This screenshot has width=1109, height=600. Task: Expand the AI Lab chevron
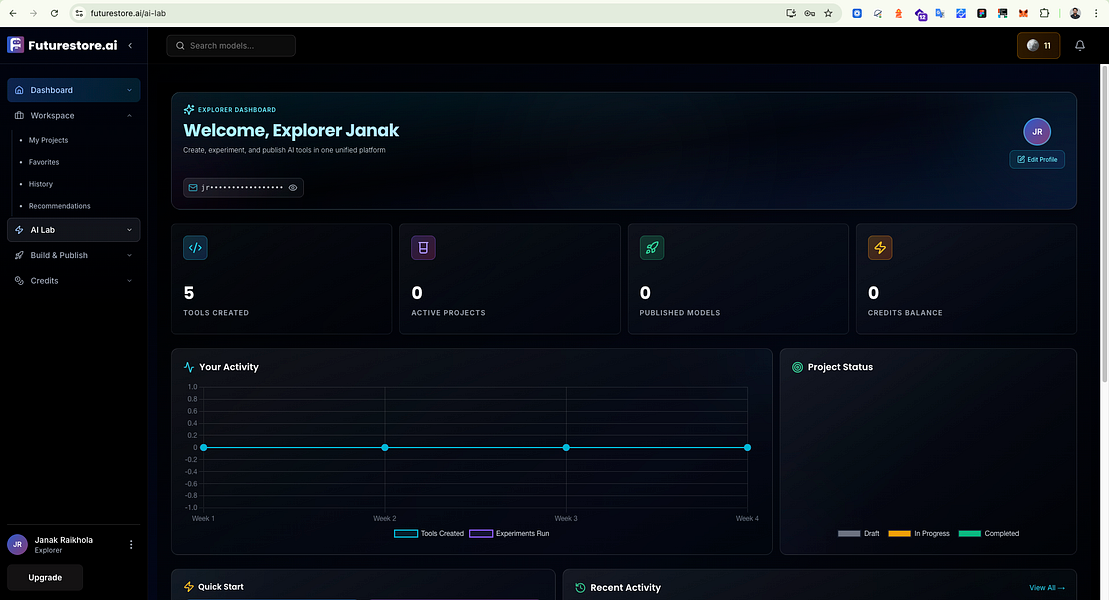coord(129,230)
